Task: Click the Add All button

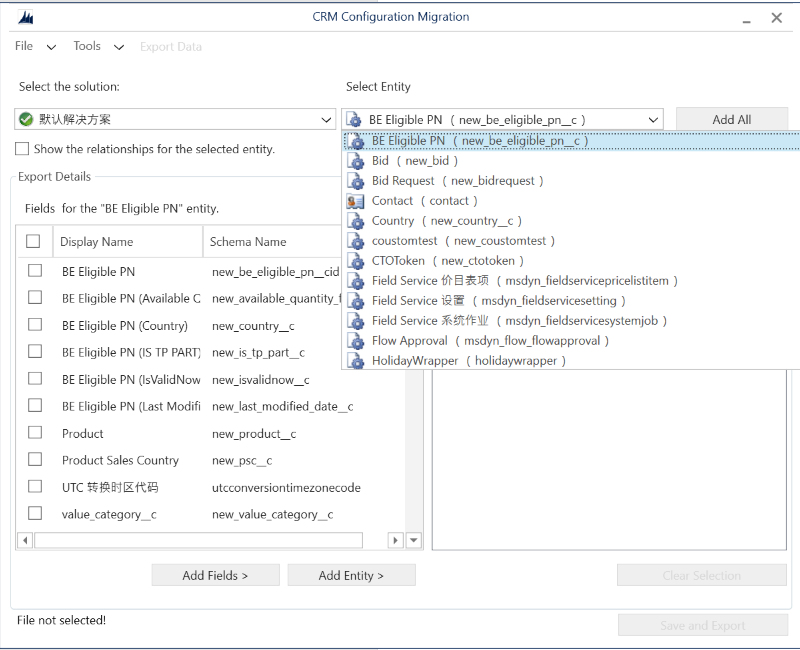Action: pyautogui.click(x=732, y=119)
